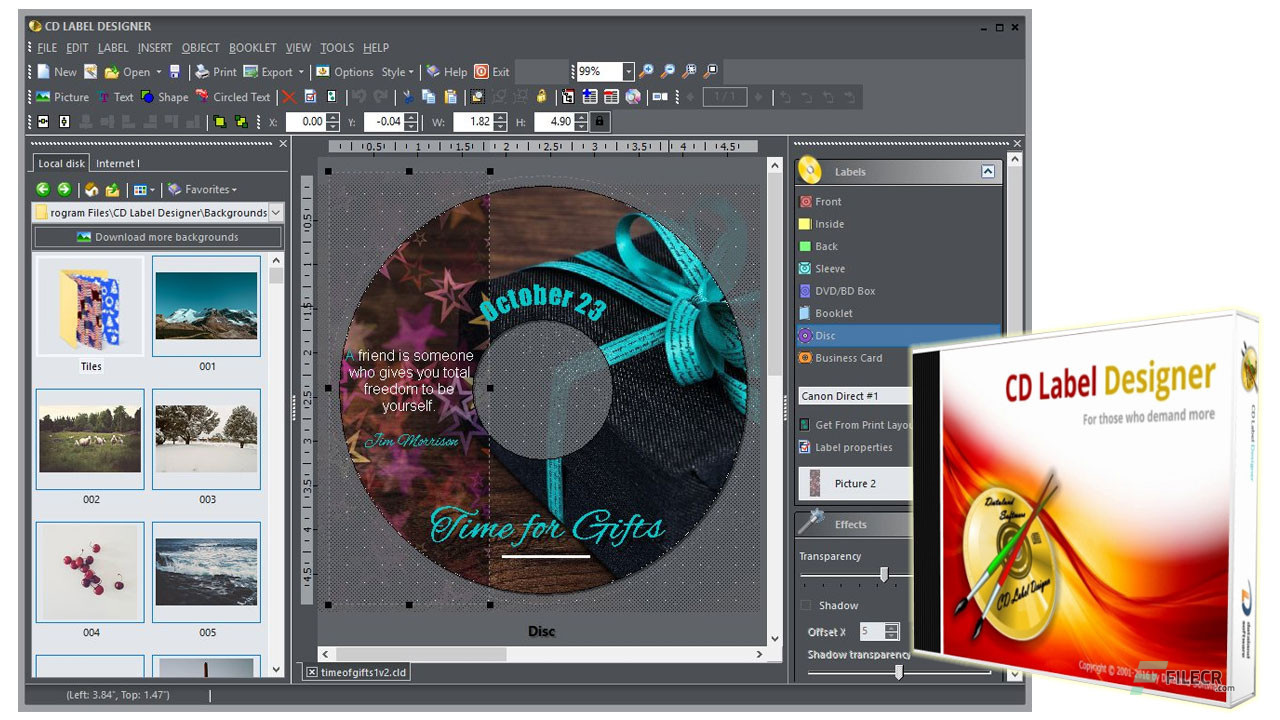1280x720 pixels.
Task: Increase the Y value with spinner up arrow
Action: 411,117
